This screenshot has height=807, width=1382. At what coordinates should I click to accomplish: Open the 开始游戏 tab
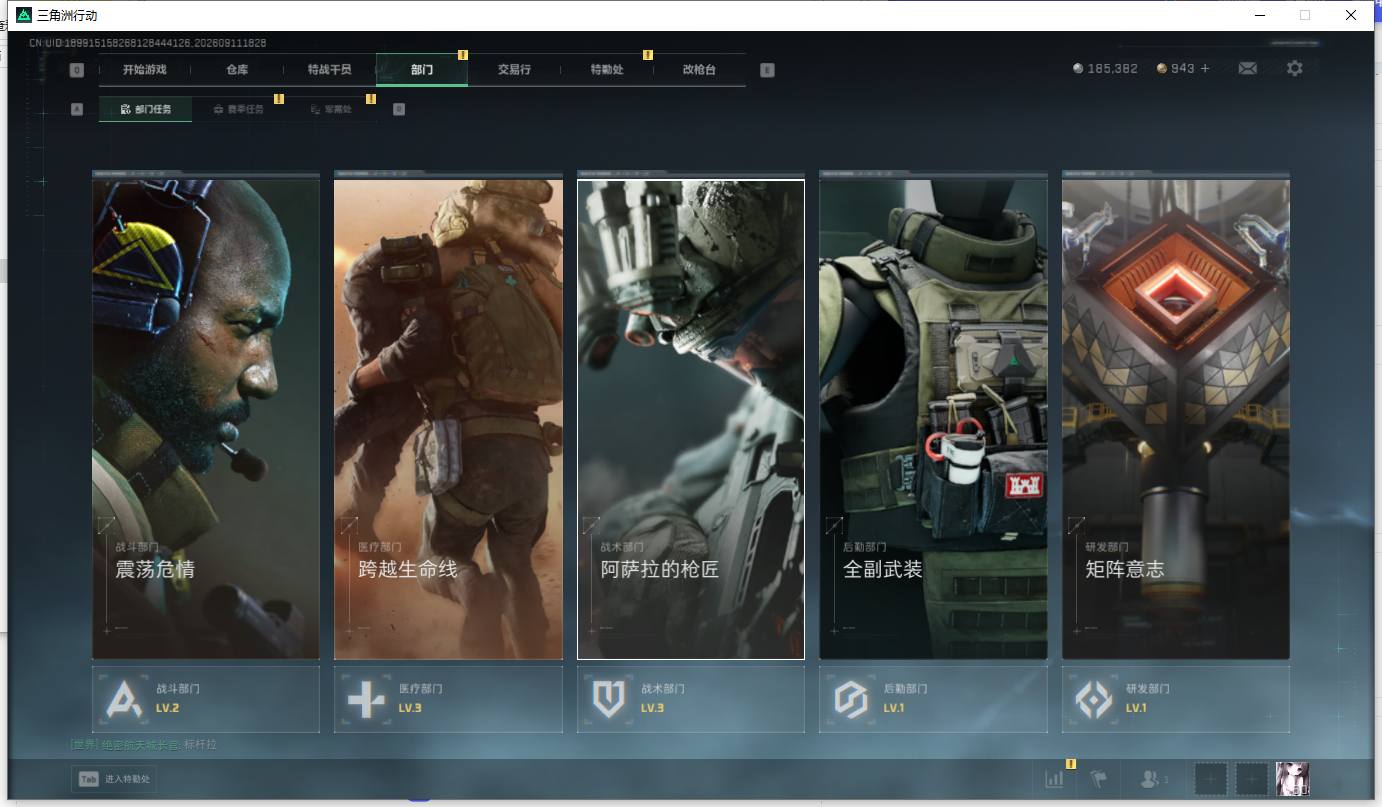[144, 70]
